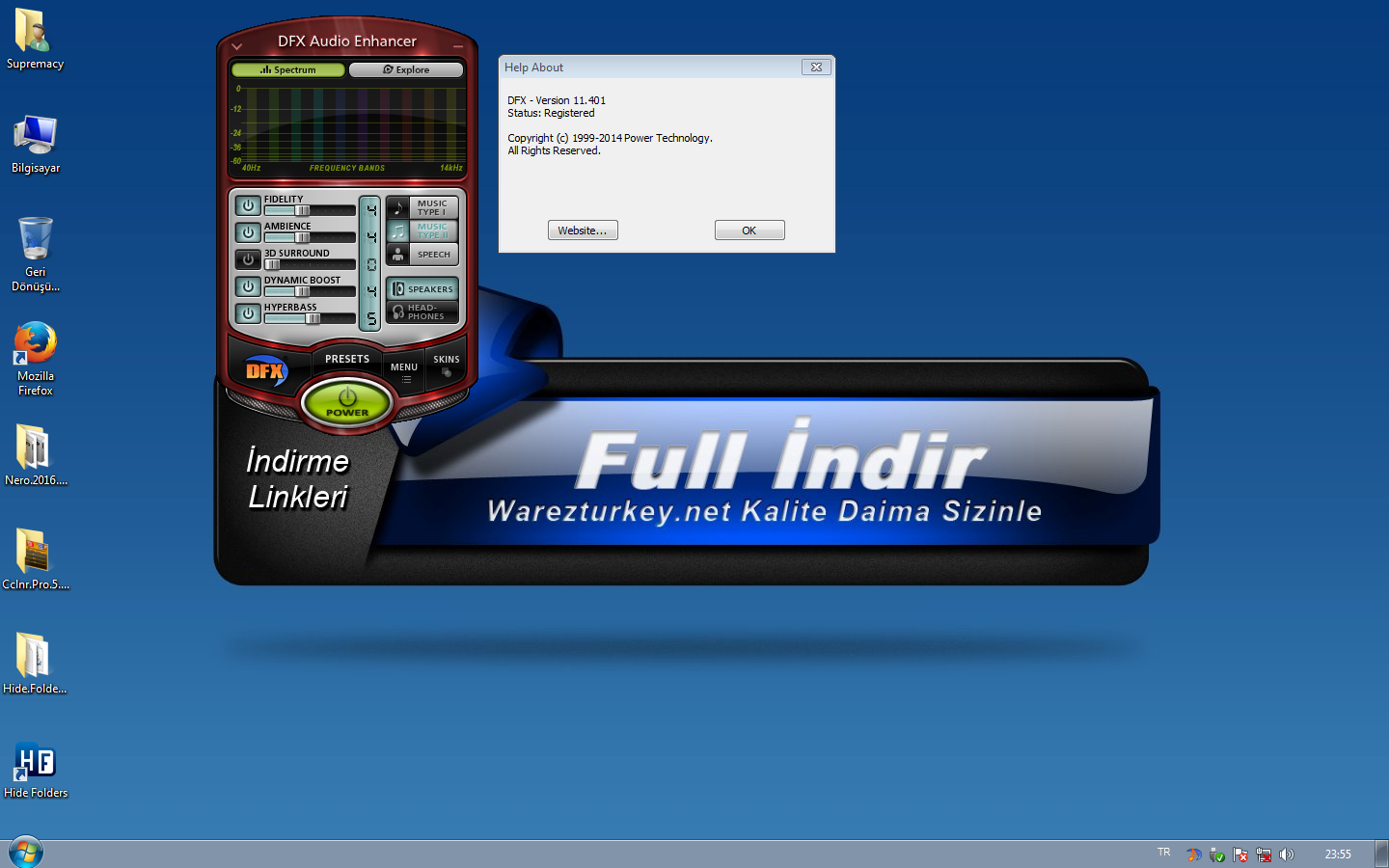
Task: Adjust the Hyperbass slider
Action: pyautogui.click(x=310, y=318)
